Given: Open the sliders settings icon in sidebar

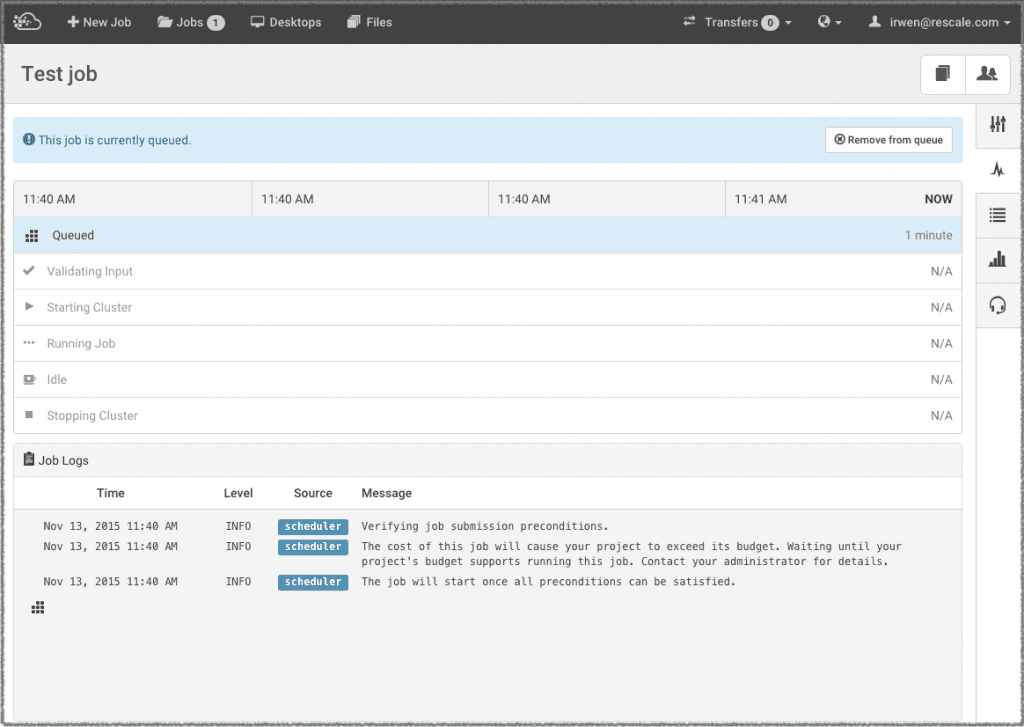Looking at the screenshot, I should [996, 124].
